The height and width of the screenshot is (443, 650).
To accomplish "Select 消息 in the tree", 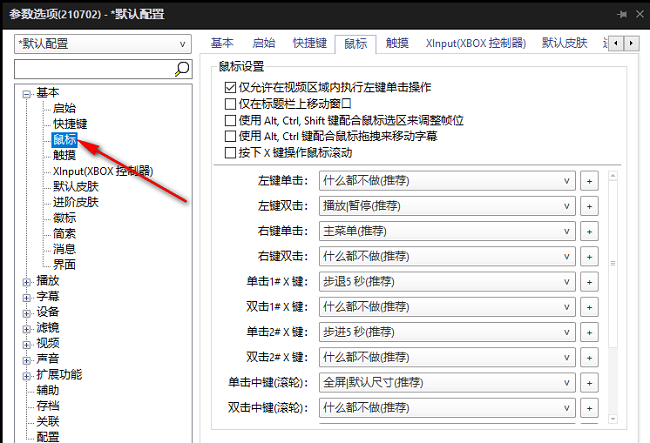I will point(64,249).
